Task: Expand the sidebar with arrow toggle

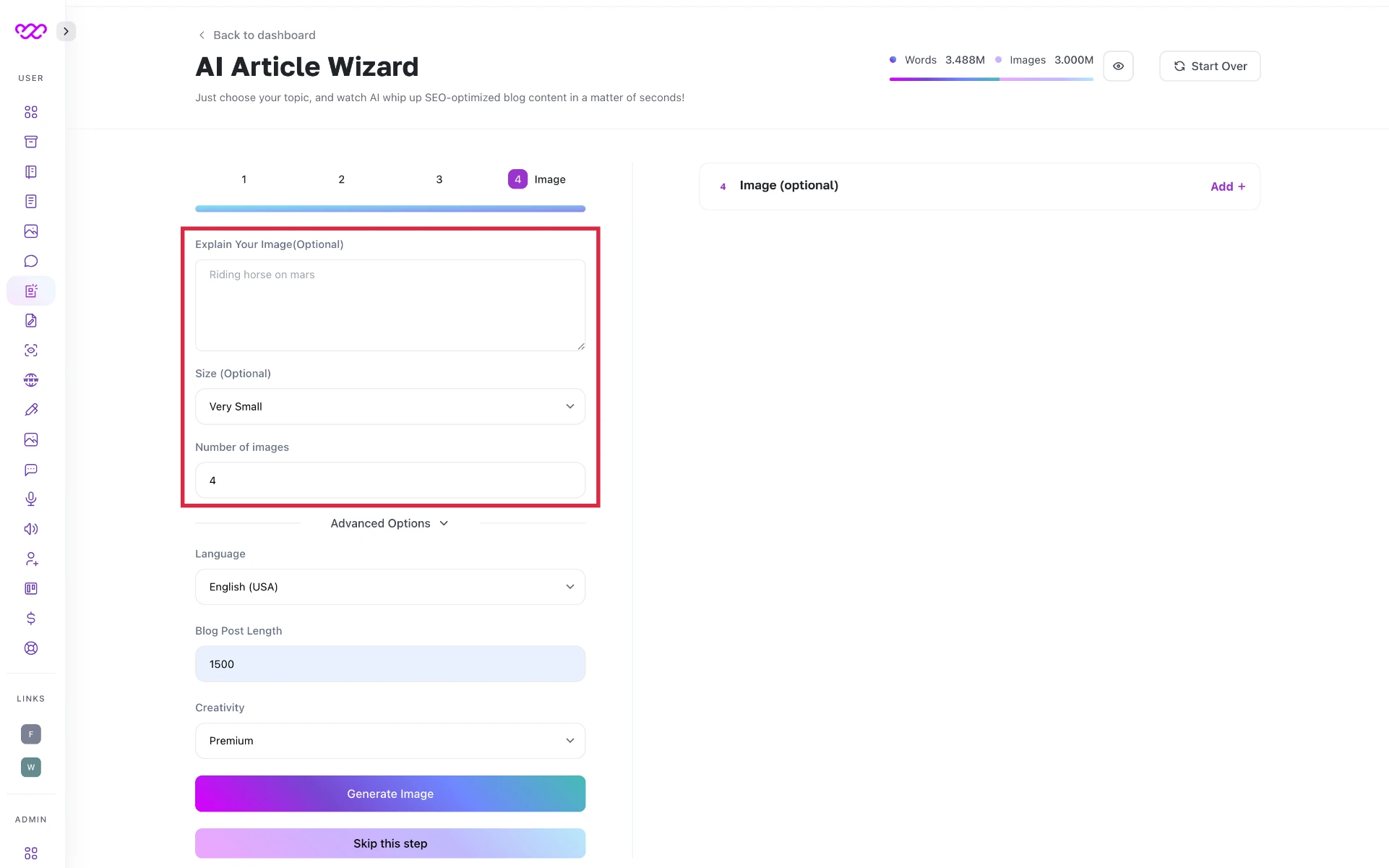Action: [66, 31]
